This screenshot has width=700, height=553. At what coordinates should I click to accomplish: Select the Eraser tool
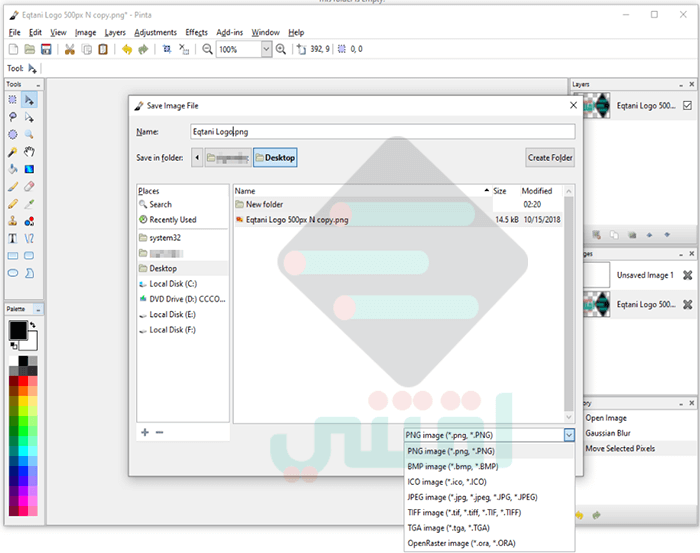point(29,187)
